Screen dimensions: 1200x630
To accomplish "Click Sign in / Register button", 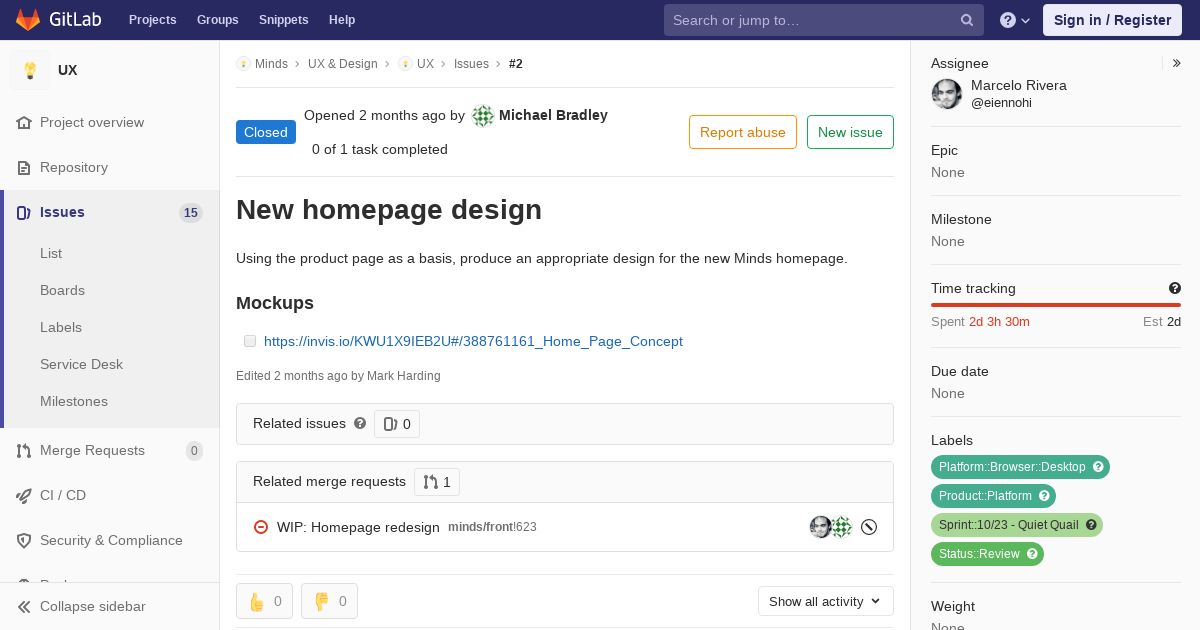I will [1112, 20].
